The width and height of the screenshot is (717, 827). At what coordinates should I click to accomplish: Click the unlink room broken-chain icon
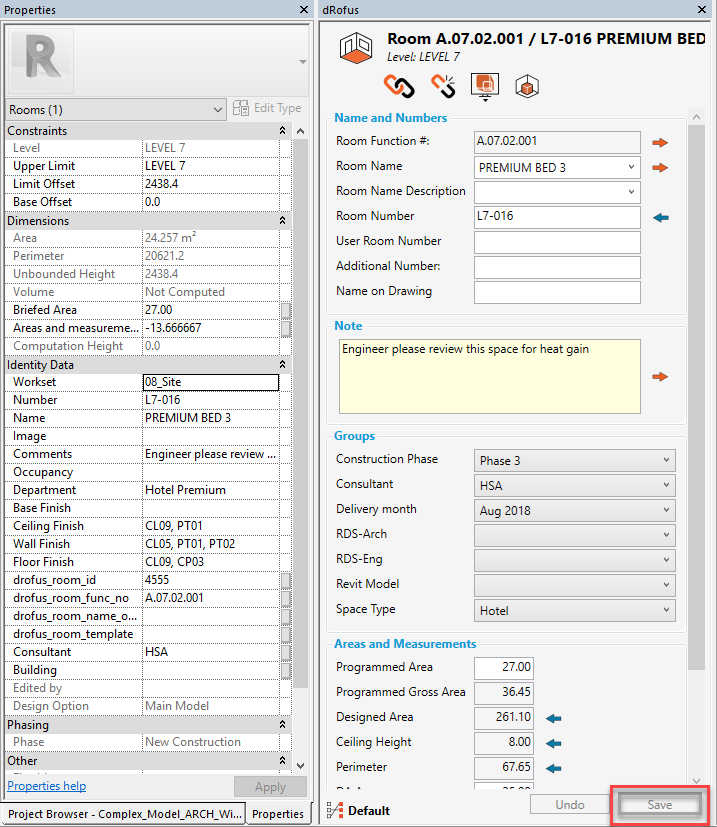tap(442, 87)
